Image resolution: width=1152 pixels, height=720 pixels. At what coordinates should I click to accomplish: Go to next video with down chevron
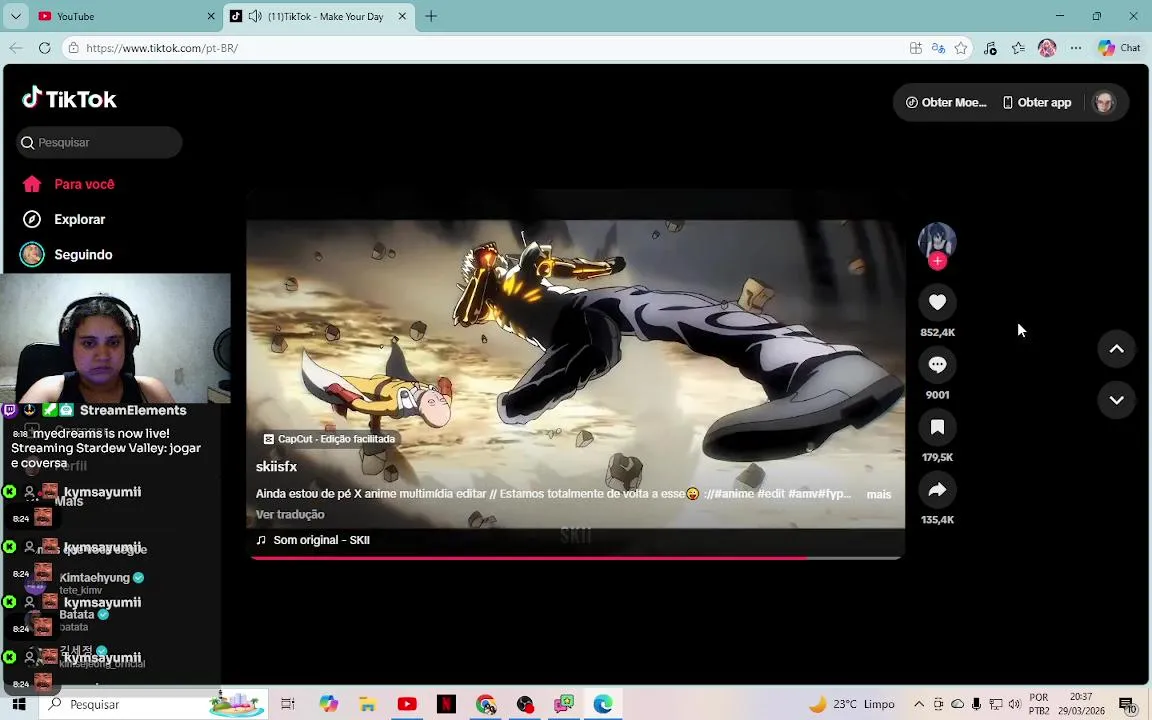click(1116, 400)
